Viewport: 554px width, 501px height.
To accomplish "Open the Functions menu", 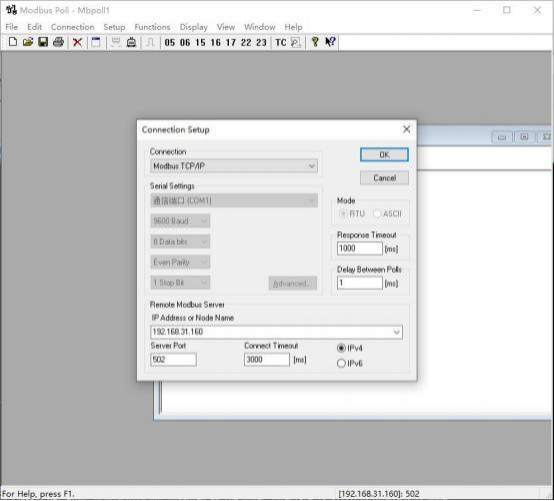I will 152,27.
